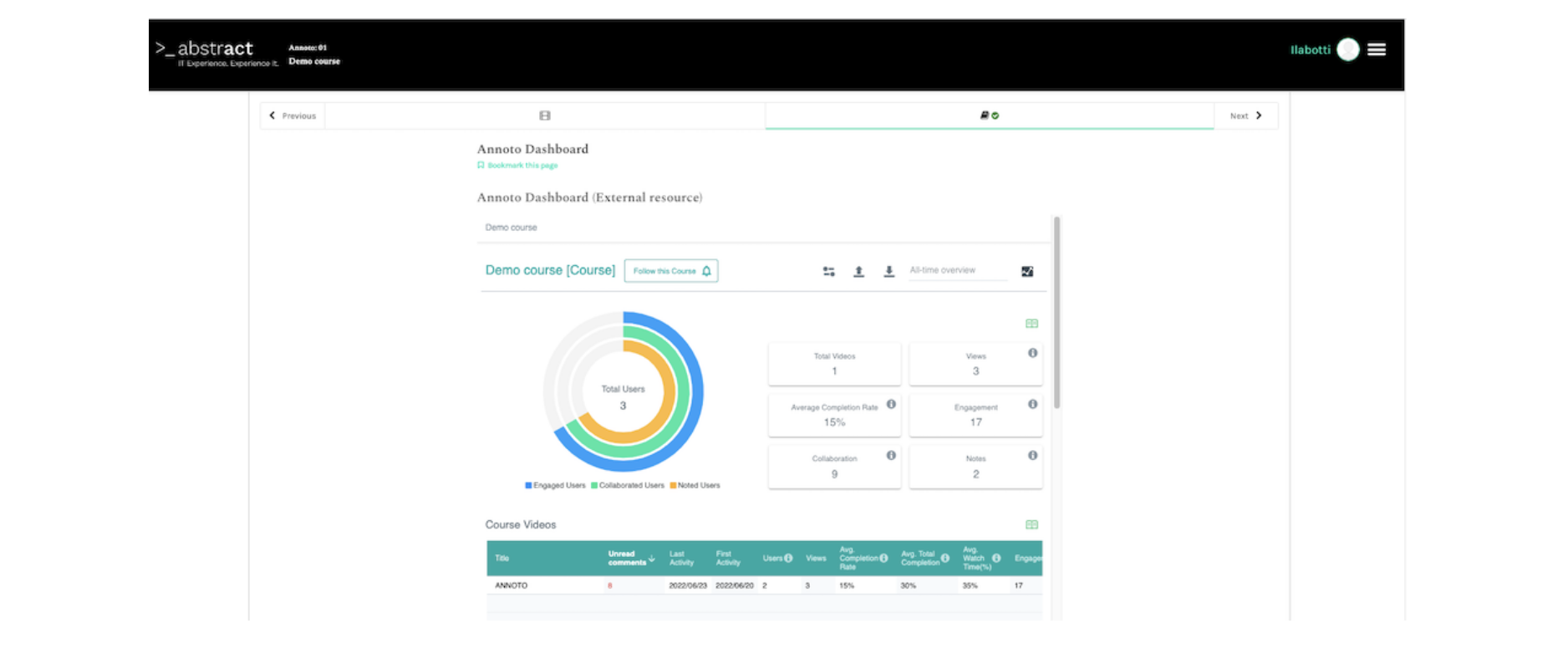The width and height of the screenshot is (1568, 649).
Task: Click the First Activity column header
Action: click(728, 558)
